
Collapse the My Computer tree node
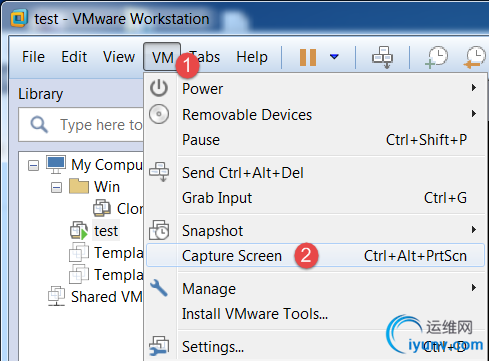point(33,165)
